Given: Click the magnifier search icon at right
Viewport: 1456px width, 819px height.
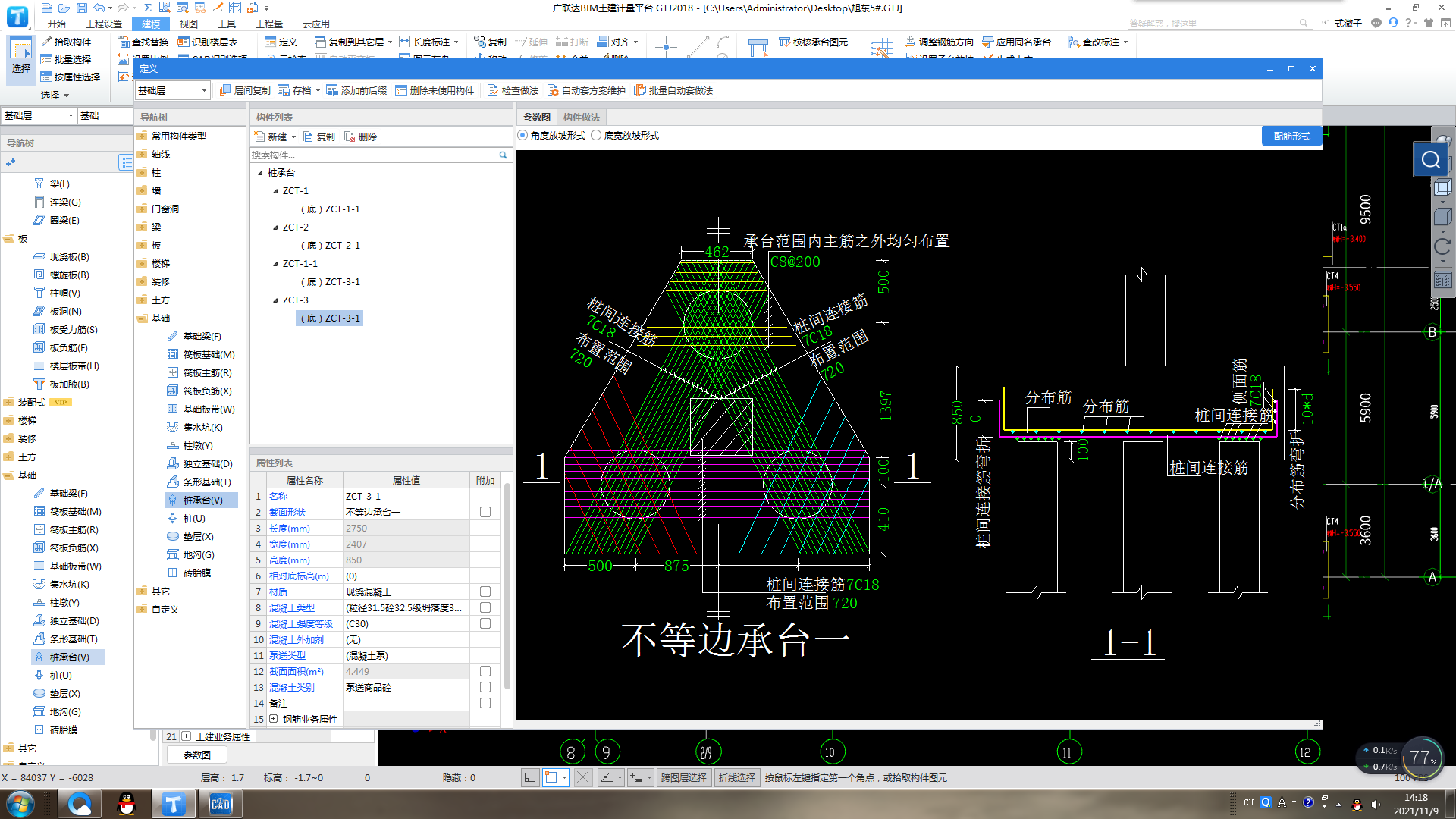Looking at the screenshot, I should click(x=1430, y=160).
